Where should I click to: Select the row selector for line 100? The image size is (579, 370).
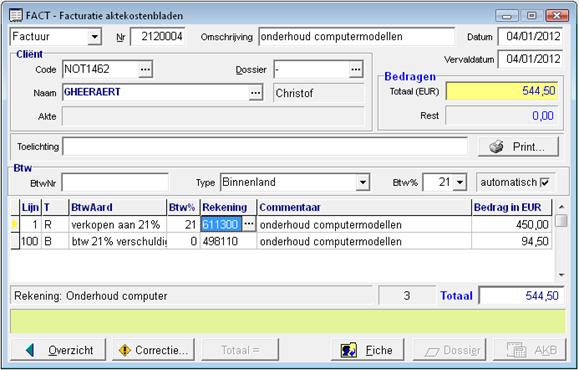(x=15, y=241)
